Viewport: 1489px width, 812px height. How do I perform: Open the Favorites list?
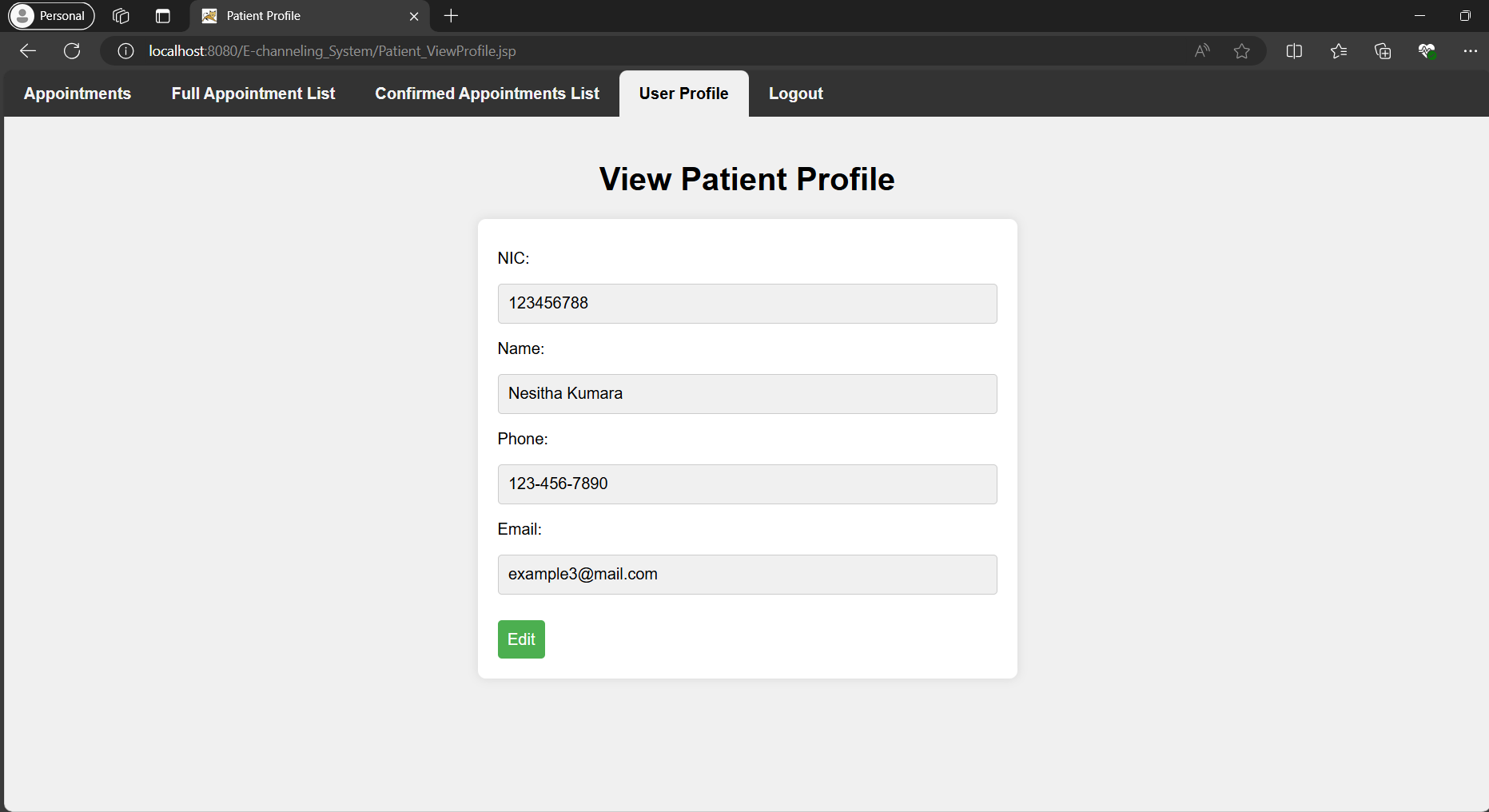pos(1339,51)
